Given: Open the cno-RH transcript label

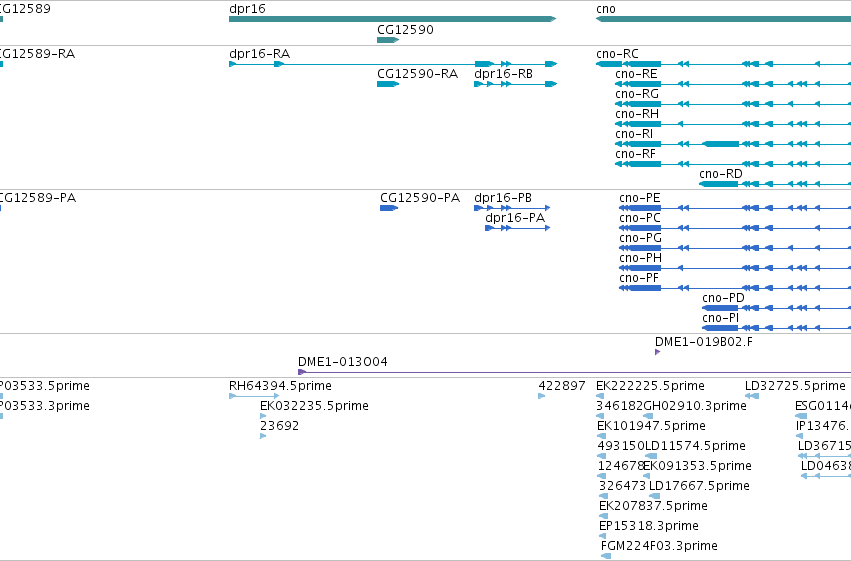Looking at the screenshot, I should tap(637, 114).
